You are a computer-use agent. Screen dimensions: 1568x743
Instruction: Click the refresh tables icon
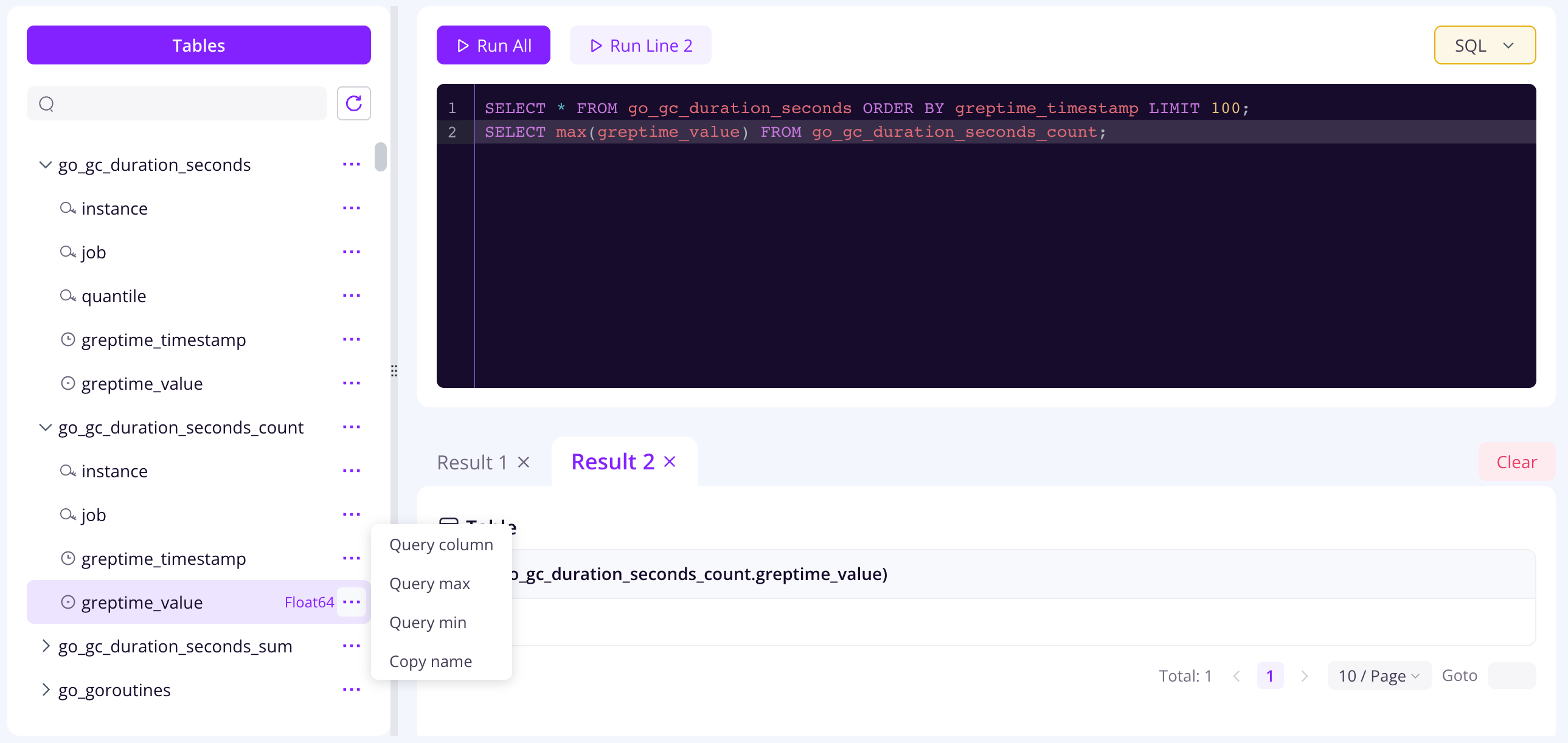click(353, 103)
